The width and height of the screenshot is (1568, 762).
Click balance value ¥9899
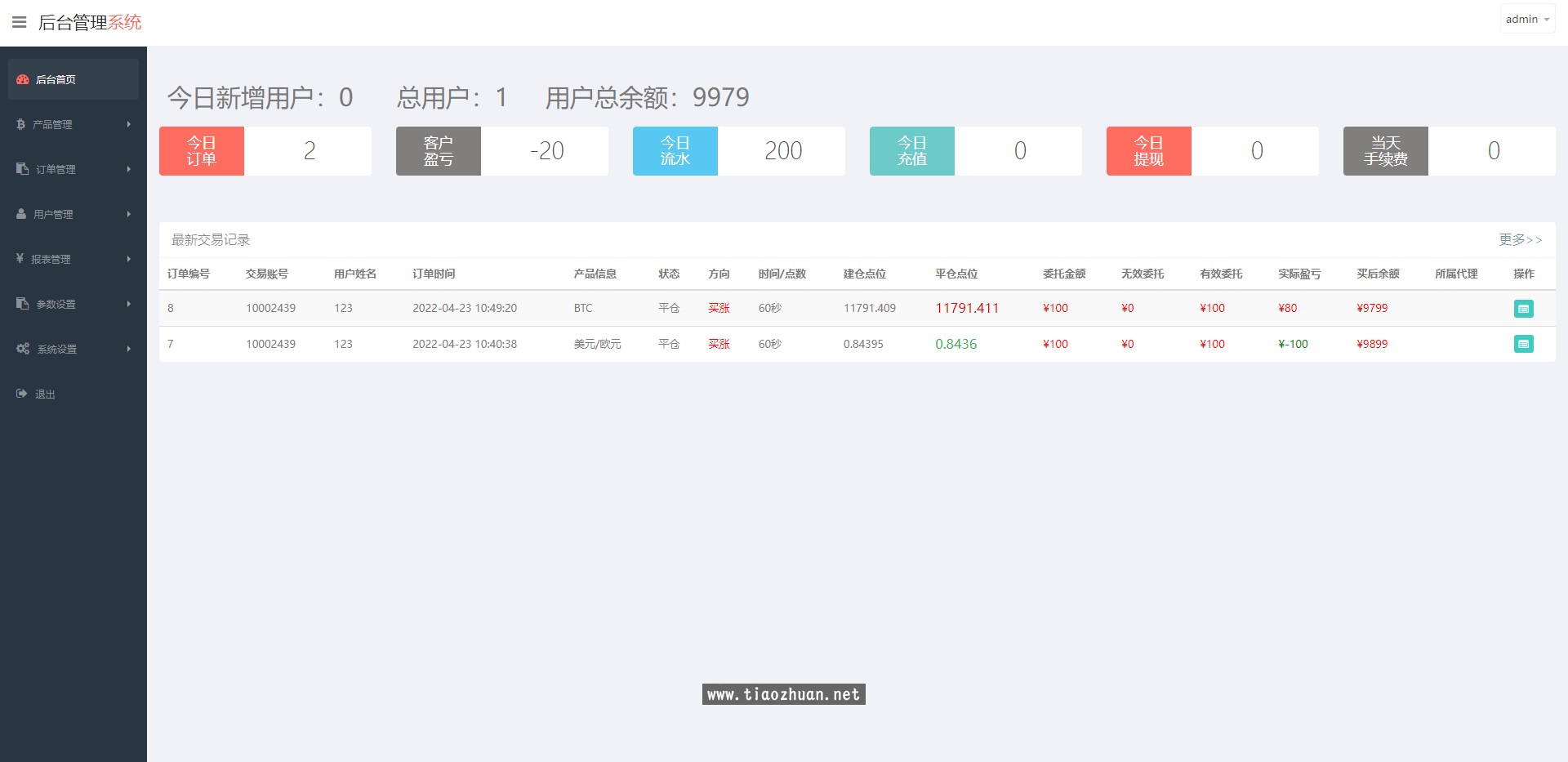click(1372, 344)
